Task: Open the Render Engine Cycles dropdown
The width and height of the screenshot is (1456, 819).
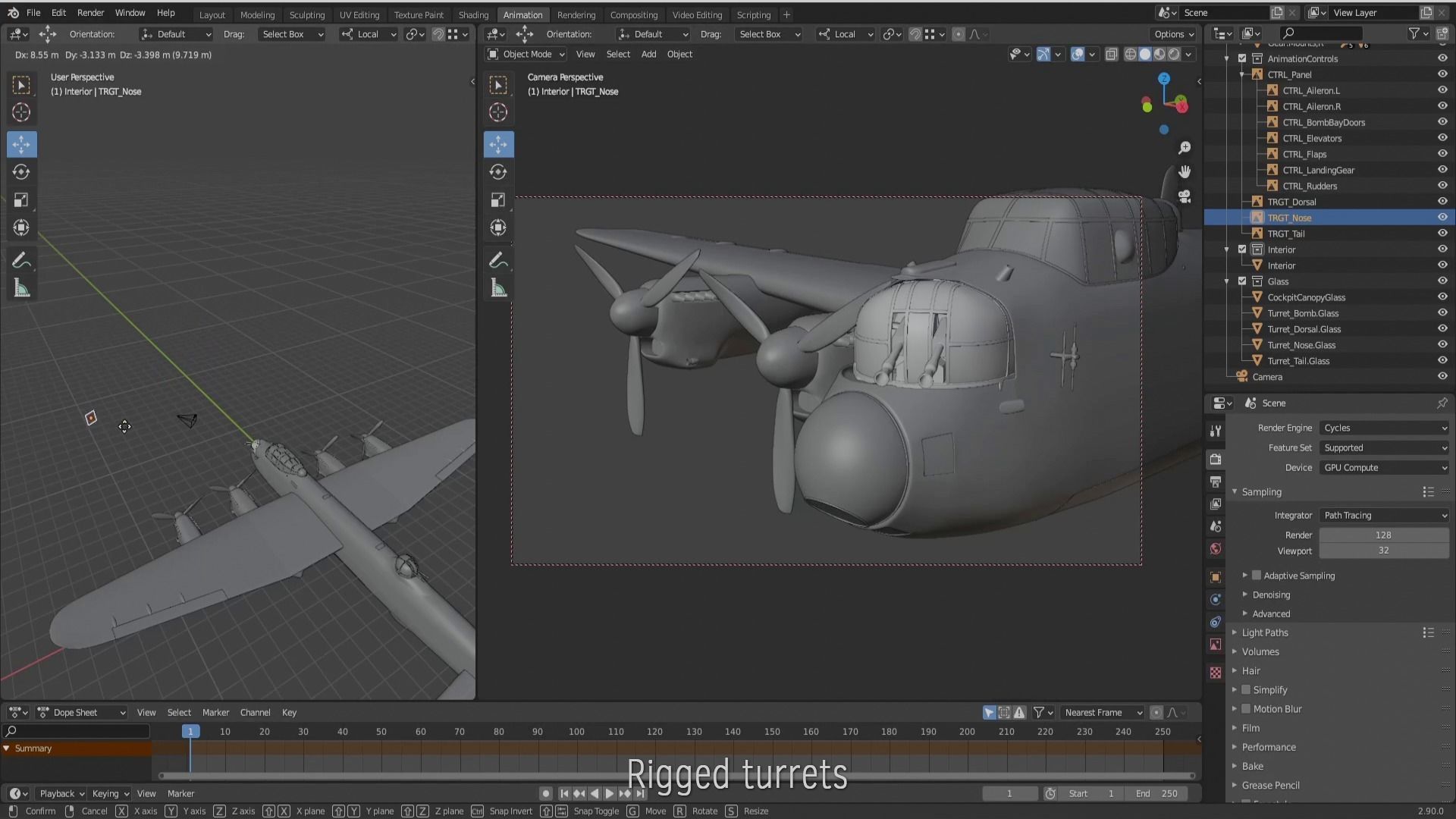Action: click(1384, 428)
